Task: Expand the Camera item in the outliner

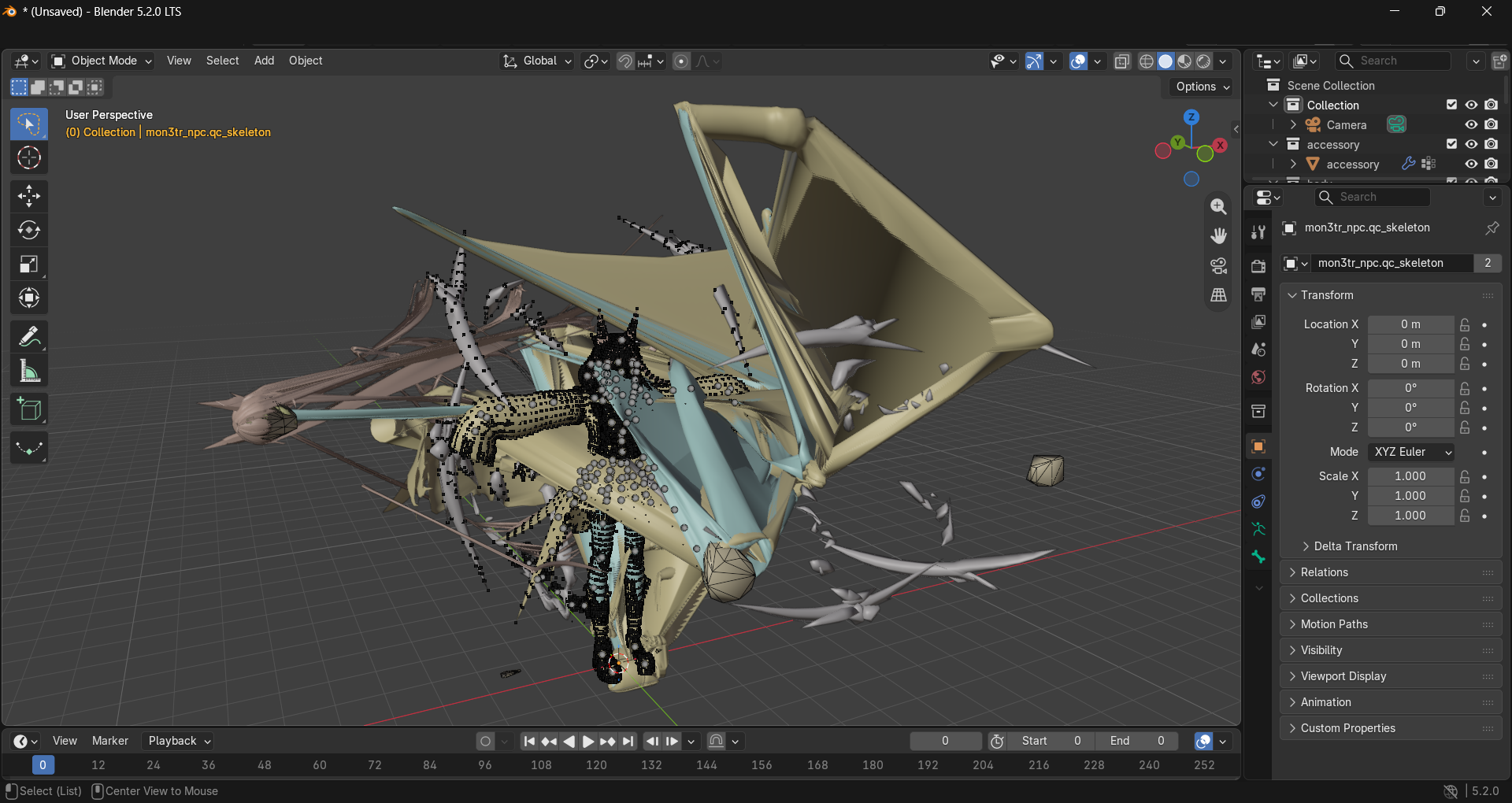Action: coord(1293,124)
